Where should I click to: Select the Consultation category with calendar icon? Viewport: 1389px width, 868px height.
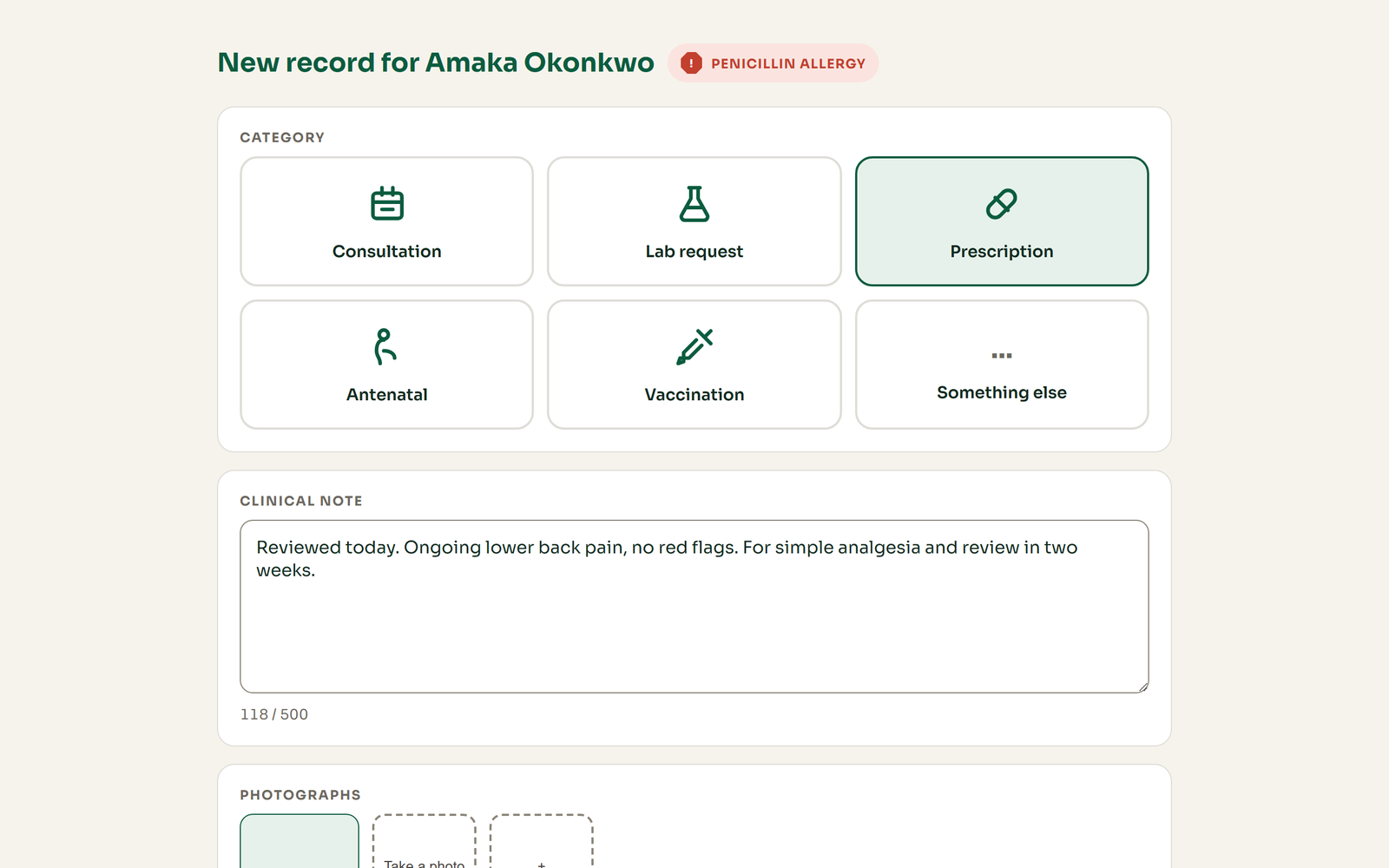386,221
